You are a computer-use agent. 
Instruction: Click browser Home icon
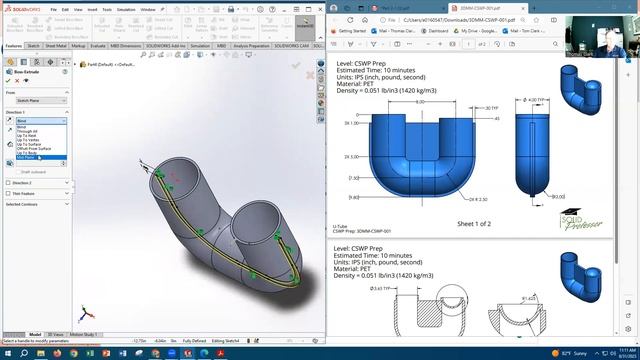(x=365, y=20)
